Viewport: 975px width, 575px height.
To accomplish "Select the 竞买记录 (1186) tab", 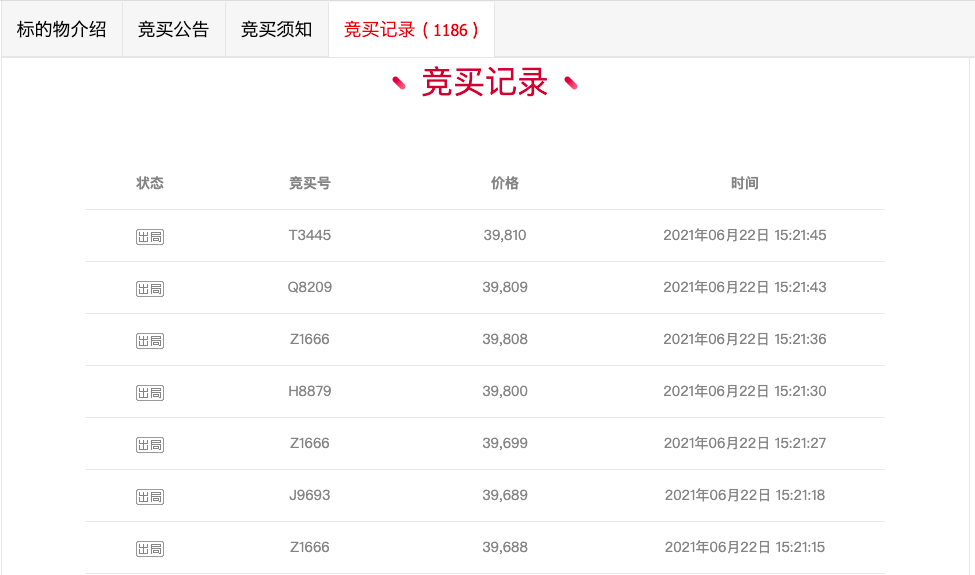I will pyautogui.click(x=411, y=29).
